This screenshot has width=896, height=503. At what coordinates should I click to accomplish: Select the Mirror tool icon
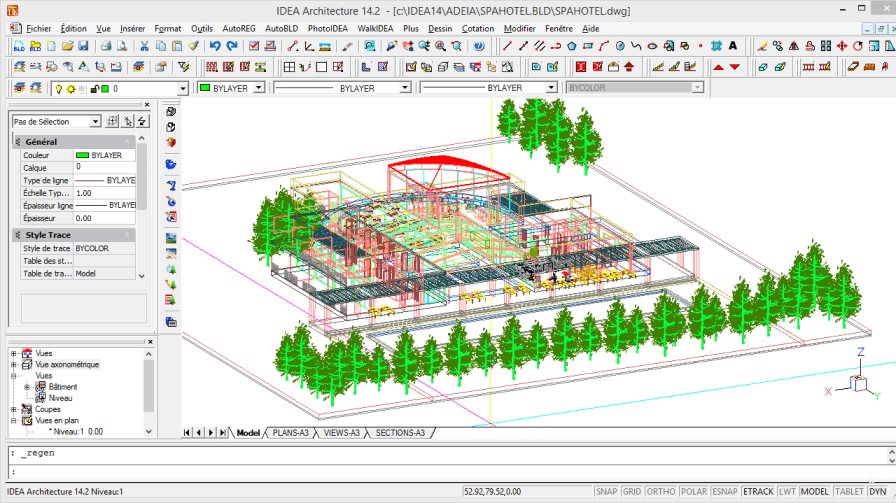pos(794,46)
